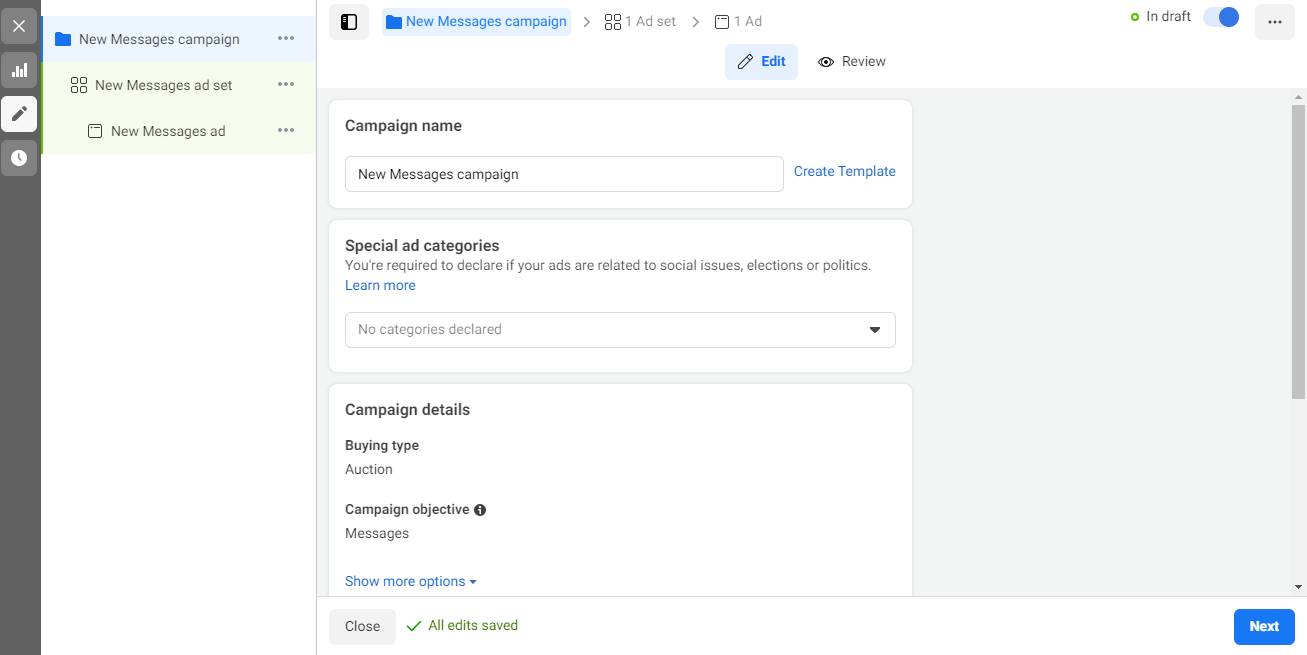The height and width of the screenshot is (655, 1307).
Task: Disable the In draft toggle
Action: (1221, 17)
